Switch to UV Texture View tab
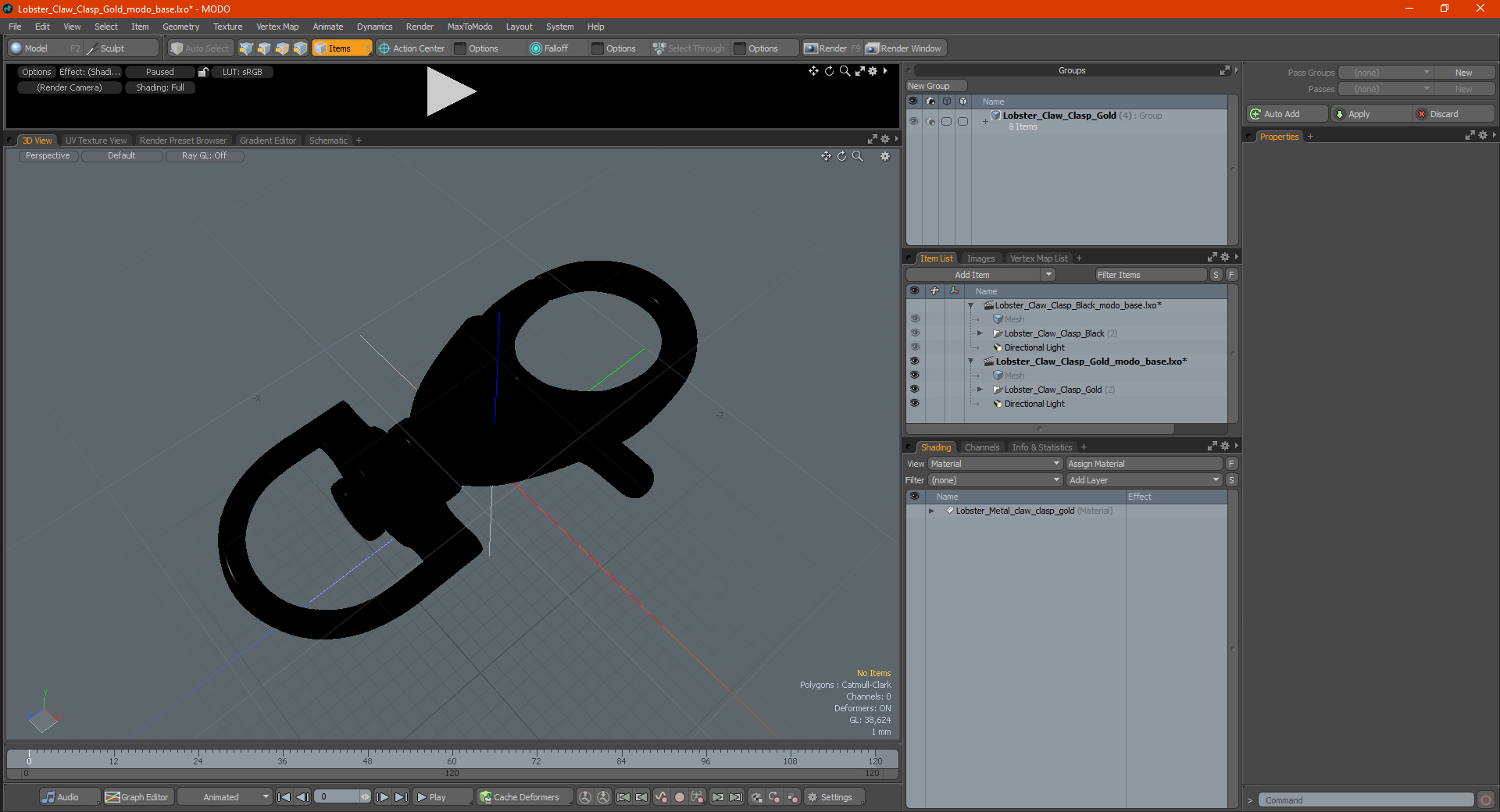This screenshot has height=812, width=1500. [x=96, y=141]
